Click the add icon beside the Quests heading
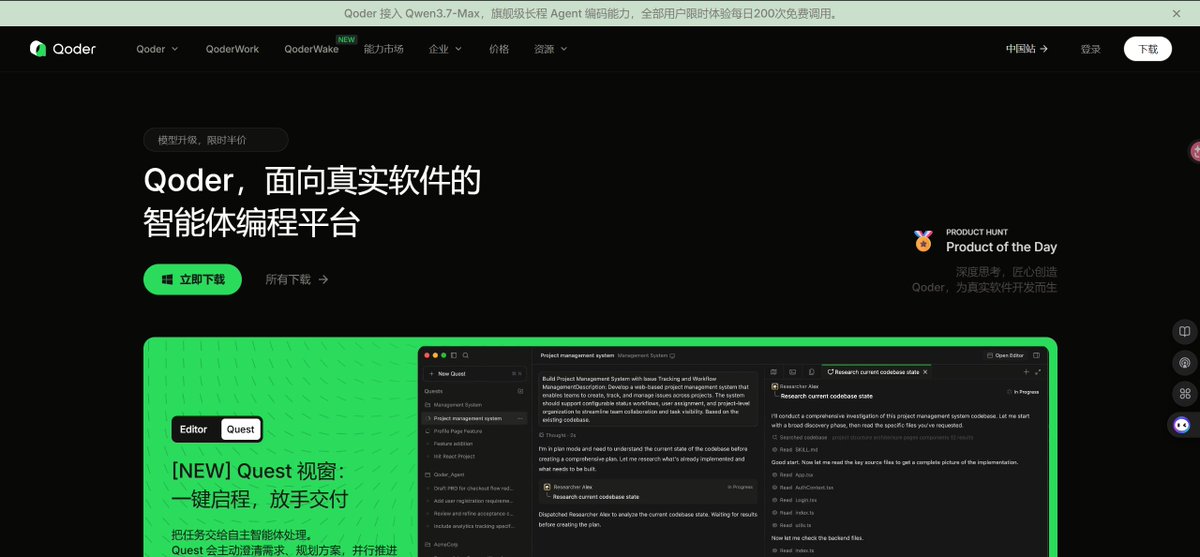The width and height of the screenshot is (1200, 557). (520, 391)
